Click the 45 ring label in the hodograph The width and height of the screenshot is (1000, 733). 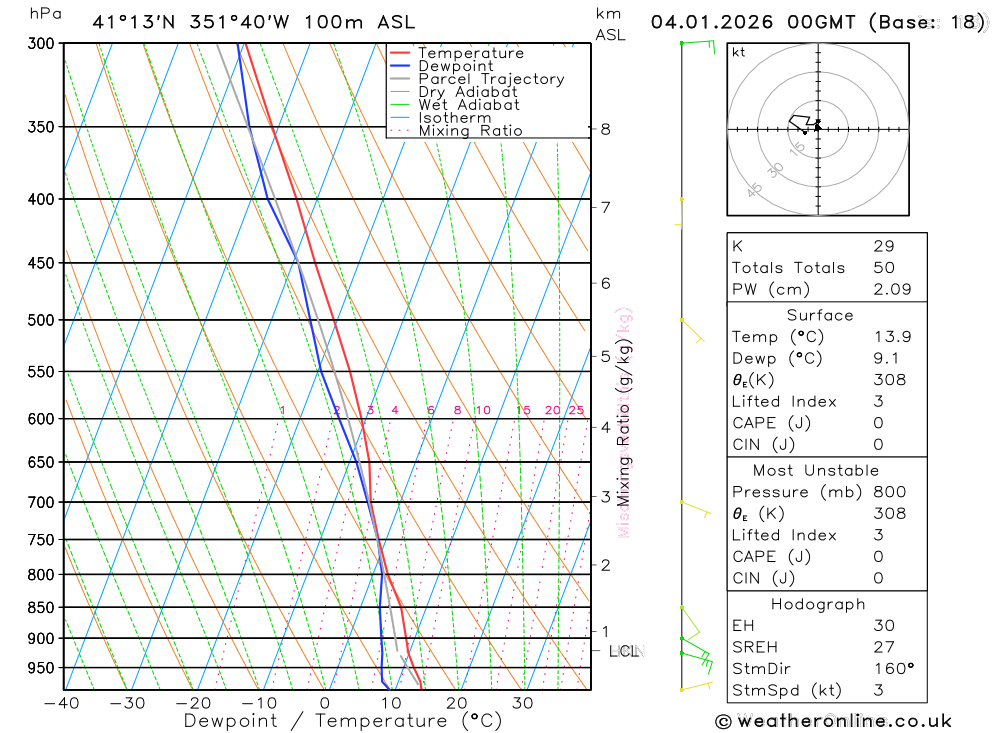[754, 190]
